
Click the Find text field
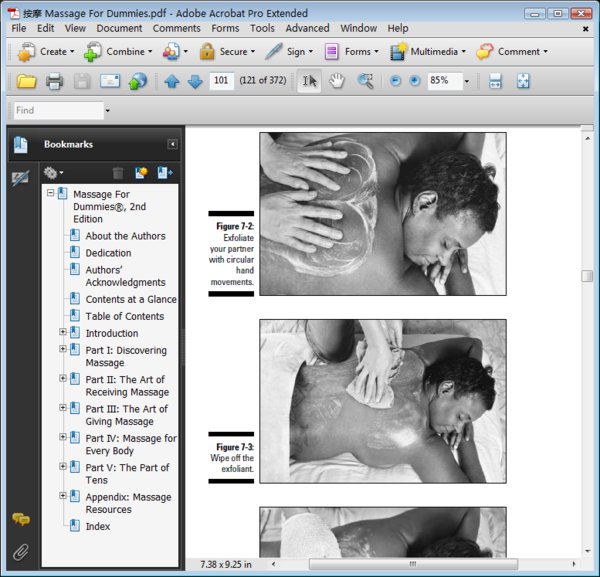(59, 111)
